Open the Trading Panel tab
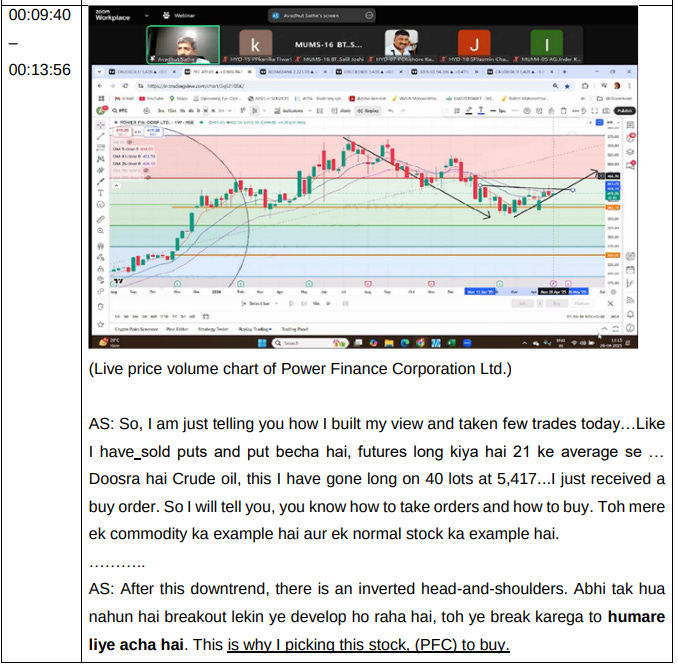678x667 pixels. point(294,329)
